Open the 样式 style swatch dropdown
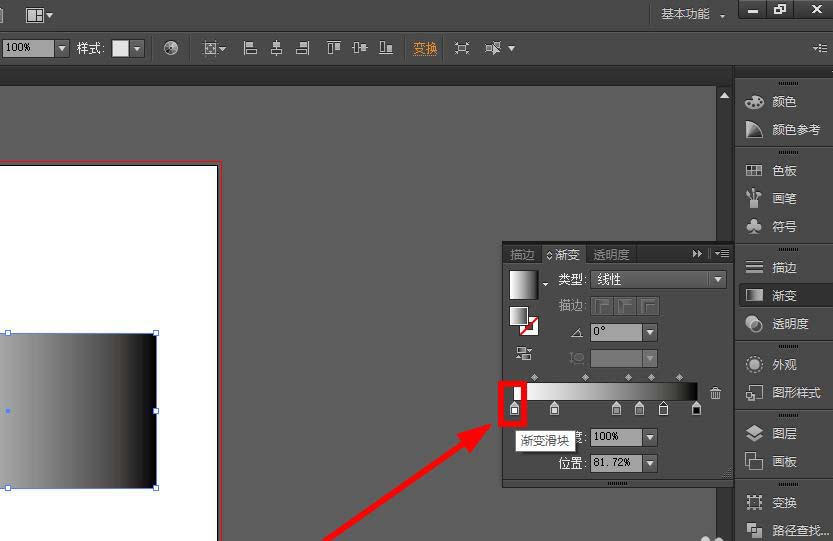 tap(138, 48)
